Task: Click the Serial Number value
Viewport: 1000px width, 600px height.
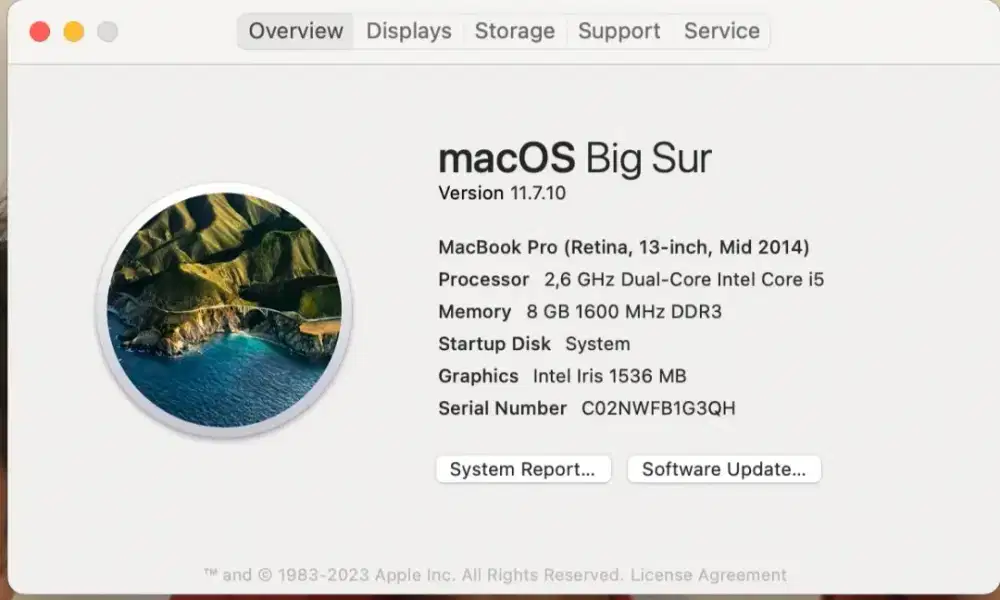Action: [x=586, y=408]
